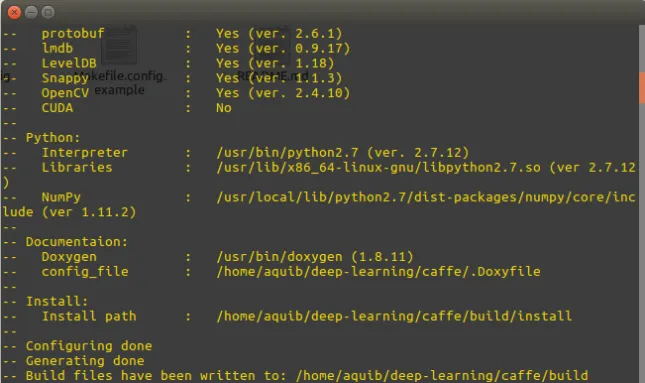Minimize the terminal window
The height and width of the screenshot is (383, 645).
point(31,12)
